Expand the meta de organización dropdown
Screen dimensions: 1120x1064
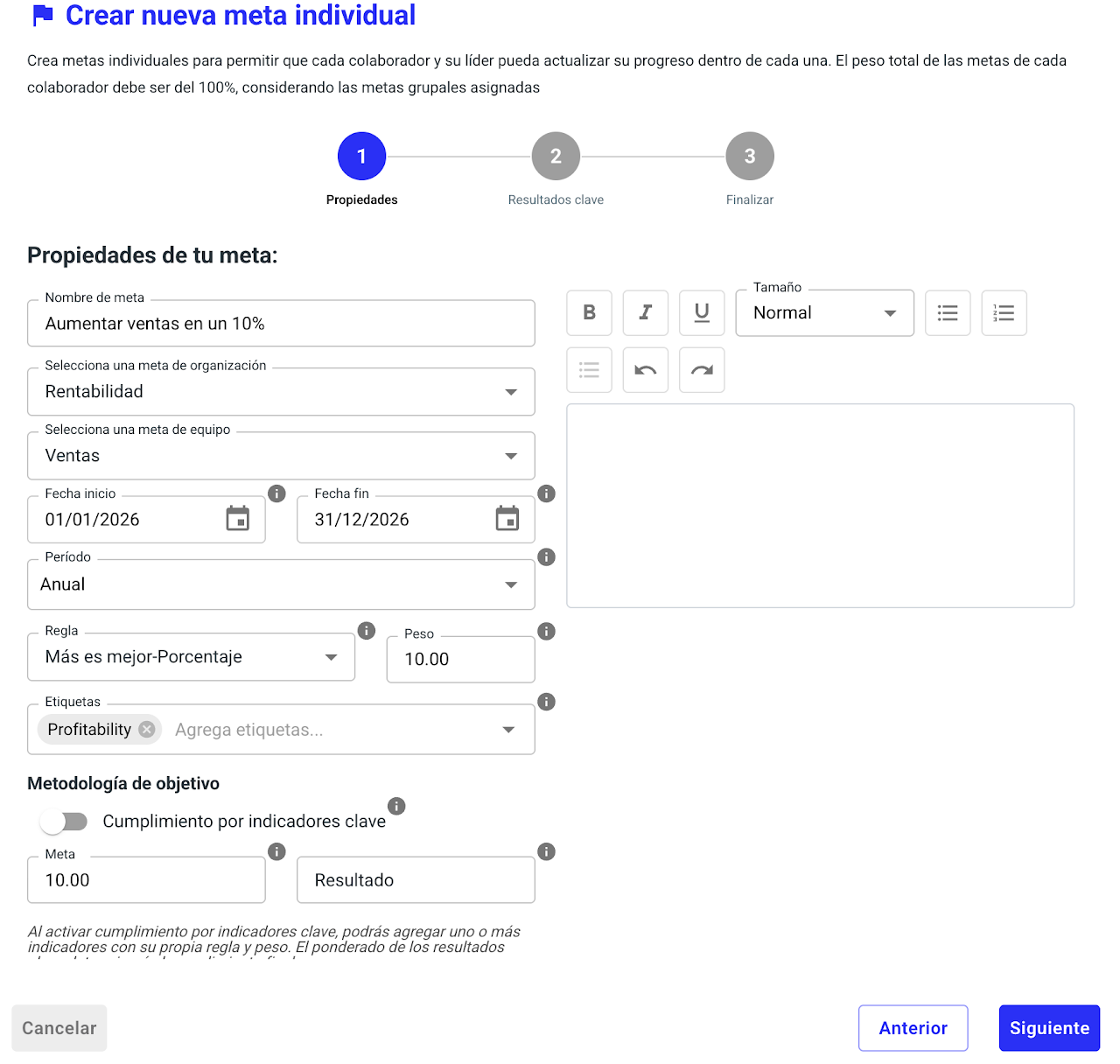511,392
